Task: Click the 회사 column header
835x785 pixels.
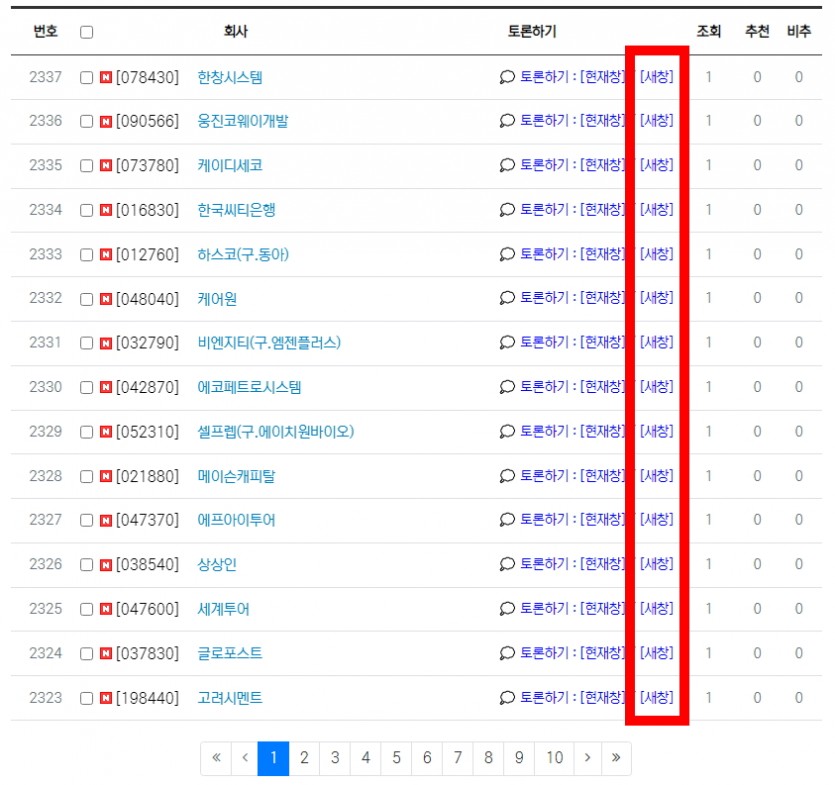Action: 235,31
